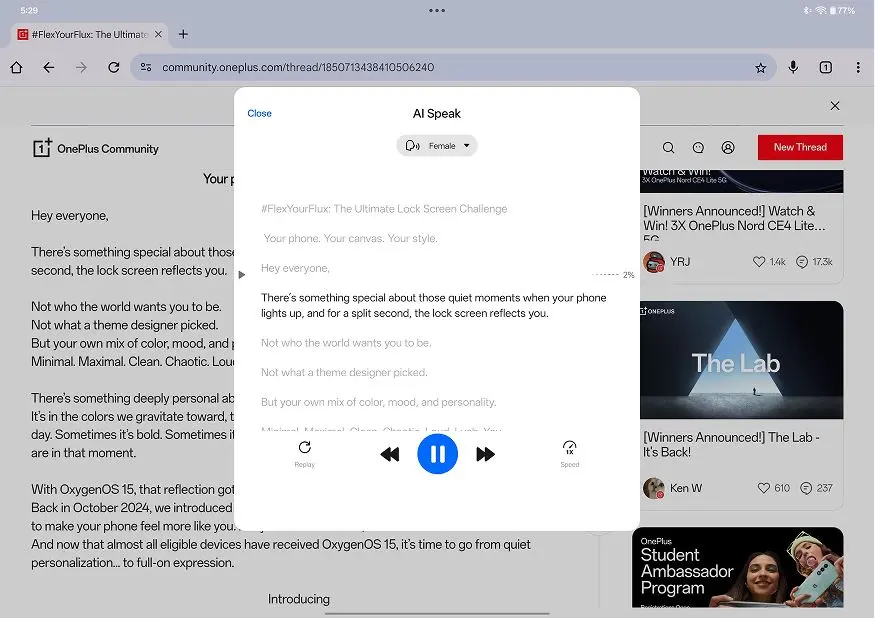Rewind to the previous sentence
The width and height of the screenshot is (875, 618).
point(390,455)
